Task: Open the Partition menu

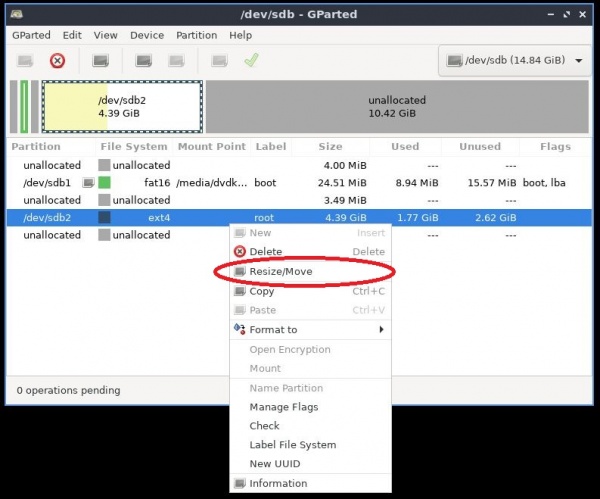Action: click(196, 35)
